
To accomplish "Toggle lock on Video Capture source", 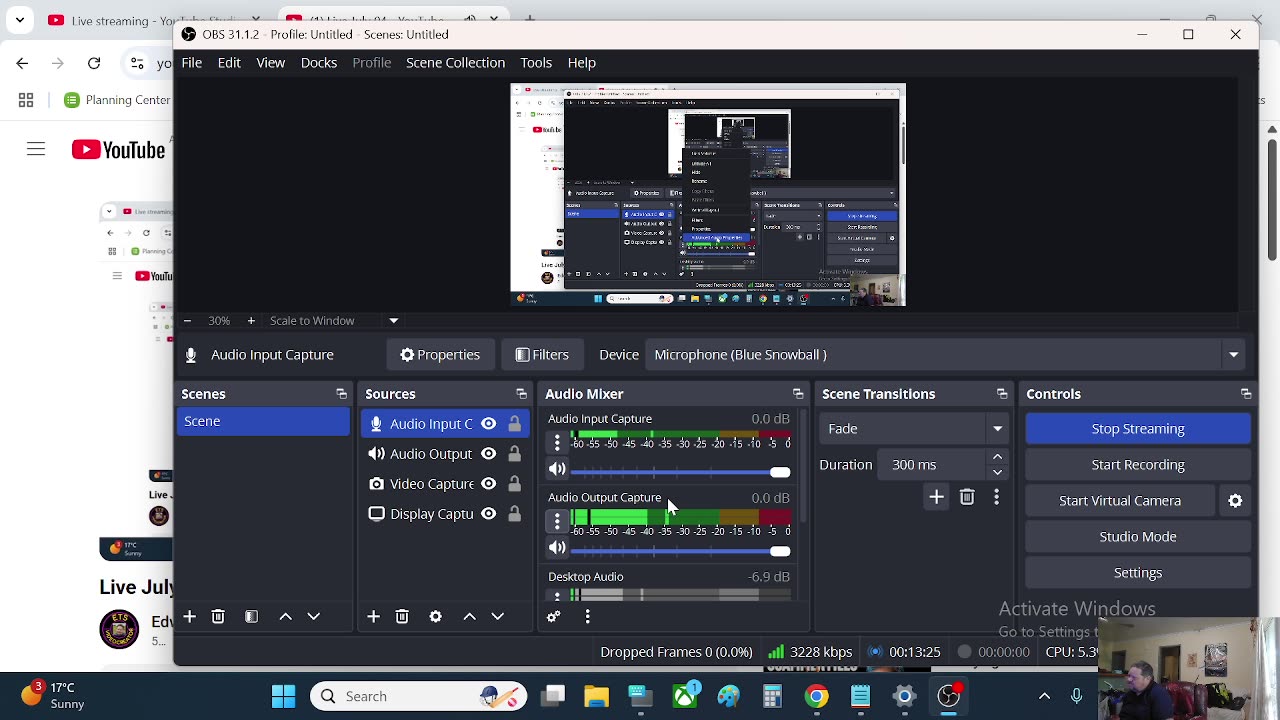I will [x=514, y=484].
